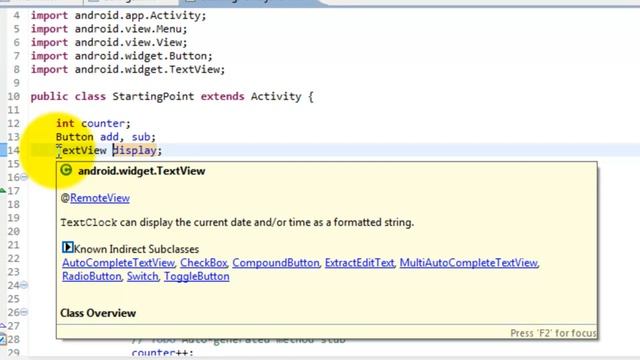This screenshot has height=360, width=640.
Task: Click 'Activity' superclass on line 10
Action: [276, 96]
